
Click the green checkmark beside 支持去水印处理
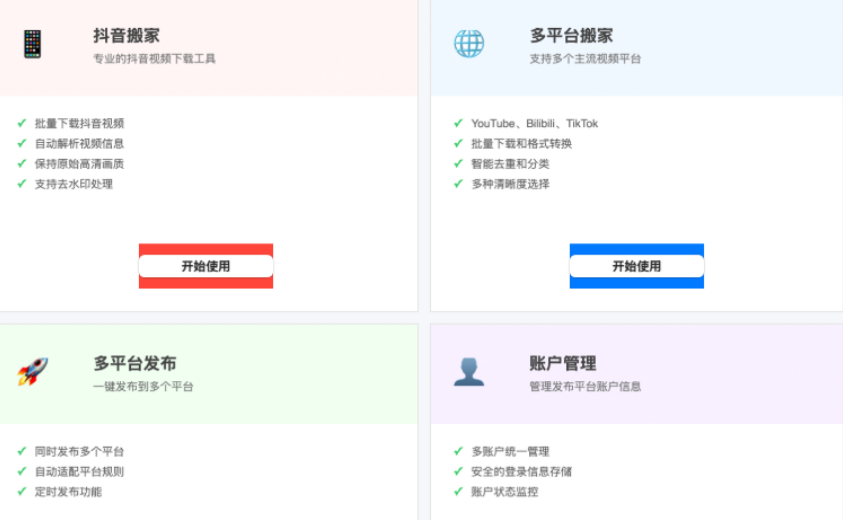click(22, 183)
